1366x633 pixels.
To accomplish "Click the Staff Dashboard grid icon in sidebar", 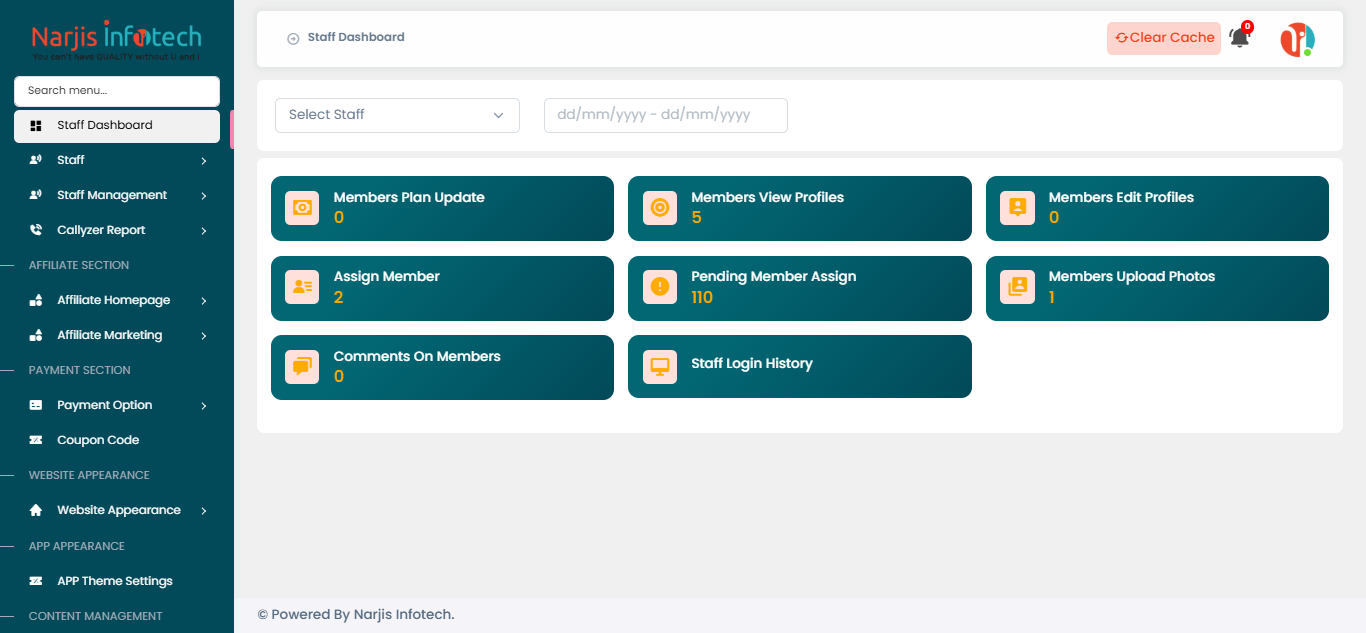I will point(36,126).
